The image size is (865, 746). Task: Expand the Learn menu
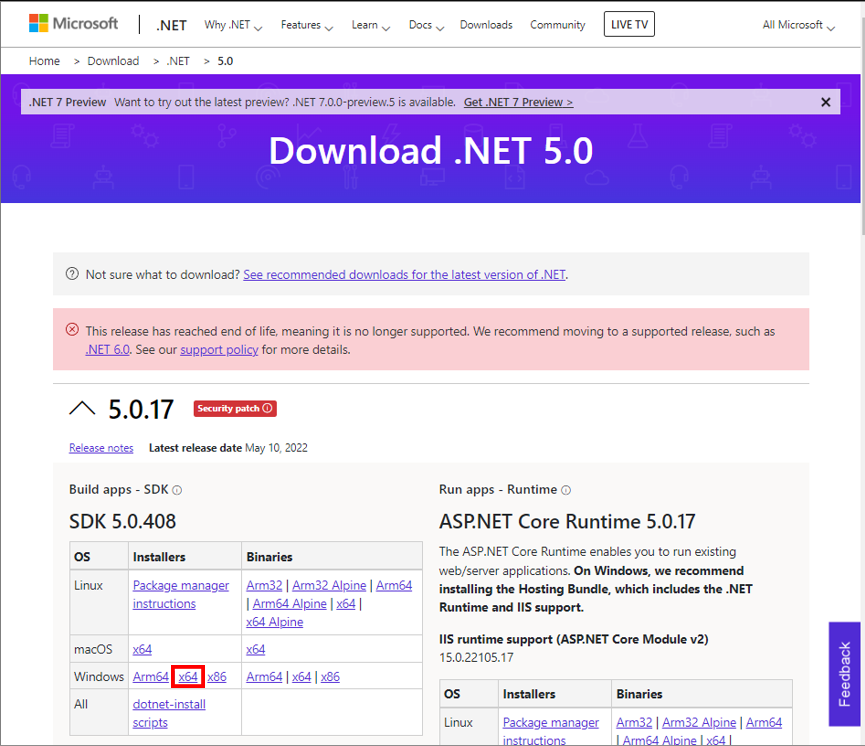click(371, 25)
